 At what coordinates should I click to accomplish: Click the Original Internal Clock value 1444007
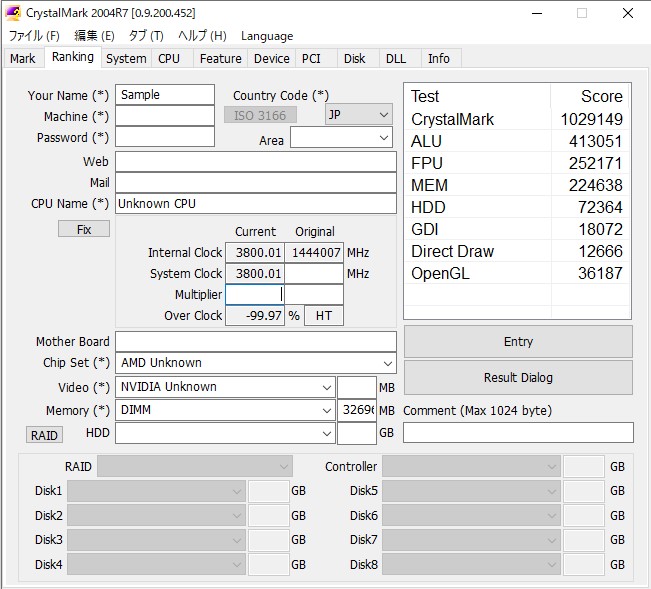314,252
